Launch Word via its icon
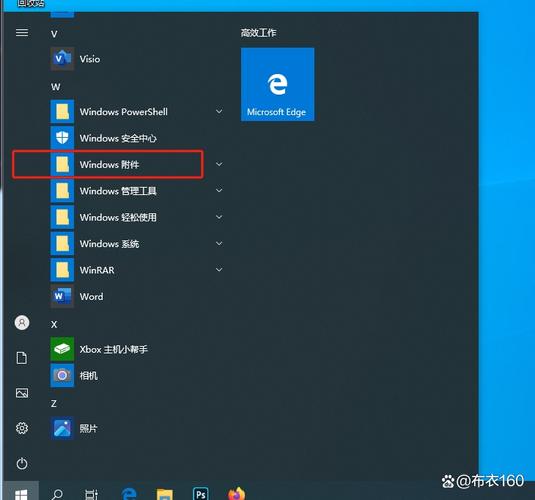The height and width of the screenshot is (500, 535). (62, 296)
